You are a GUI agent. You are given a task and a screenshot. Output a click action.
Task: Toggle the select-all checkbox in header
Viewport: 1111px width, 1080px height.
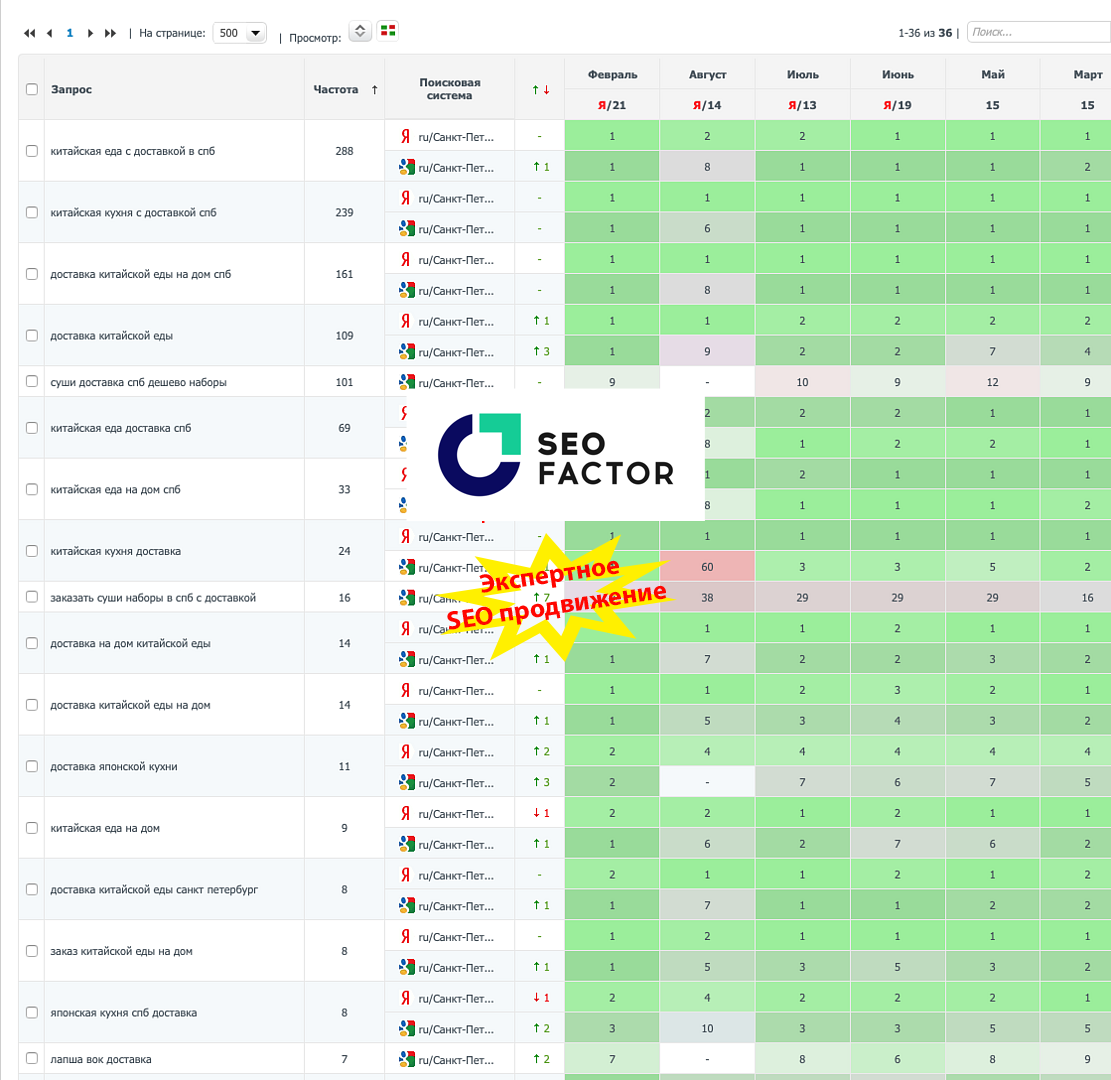tap(32, 89)
